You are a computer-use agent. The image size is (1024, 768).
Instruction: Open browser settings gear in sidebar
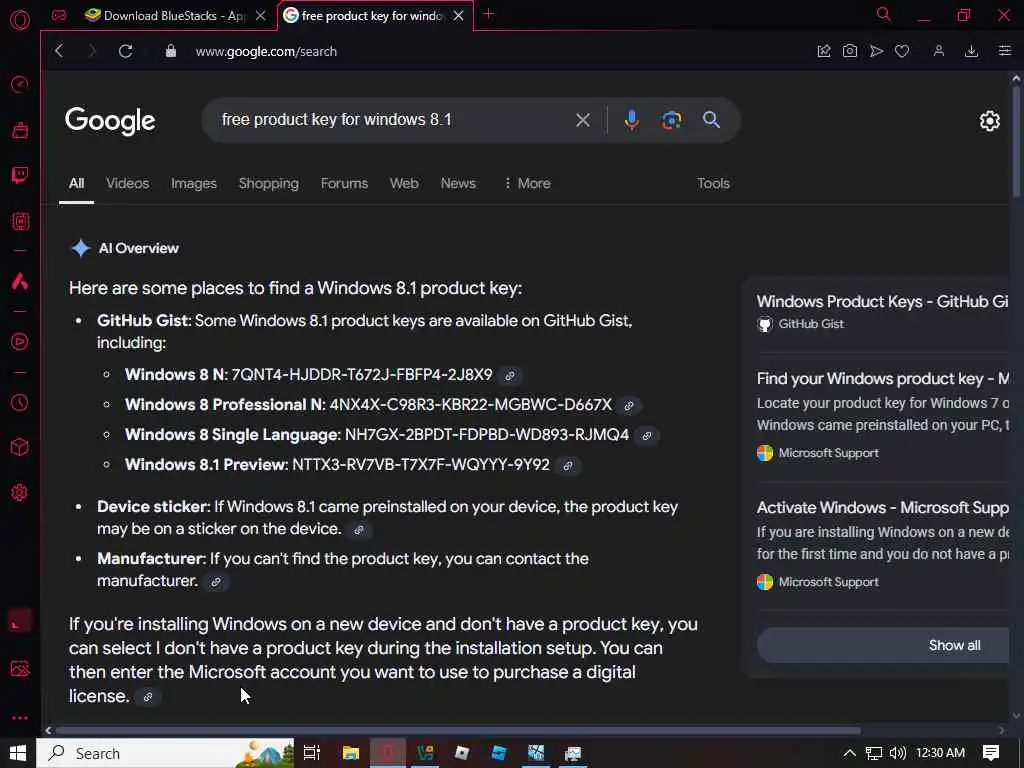[x=20, y=492]
